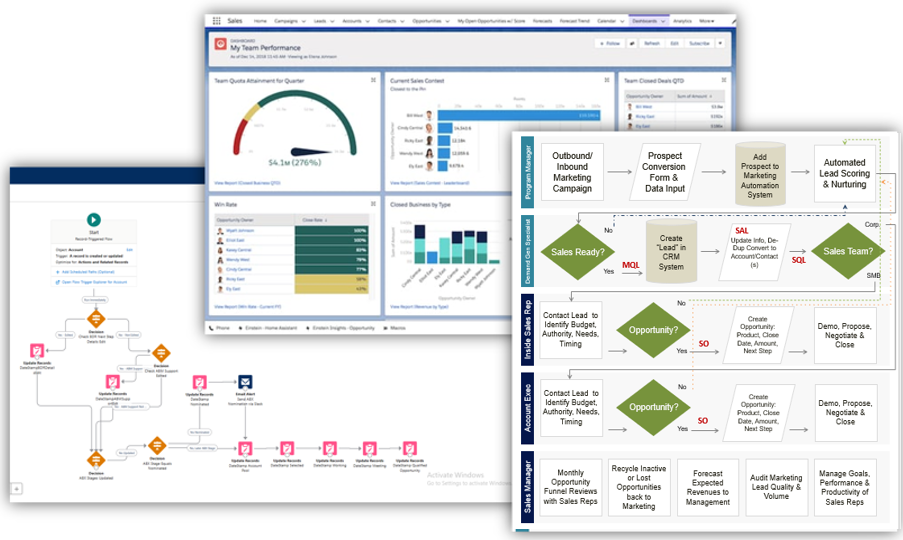
Task: Click the Start play icon in flow
Action: (94, 219)
